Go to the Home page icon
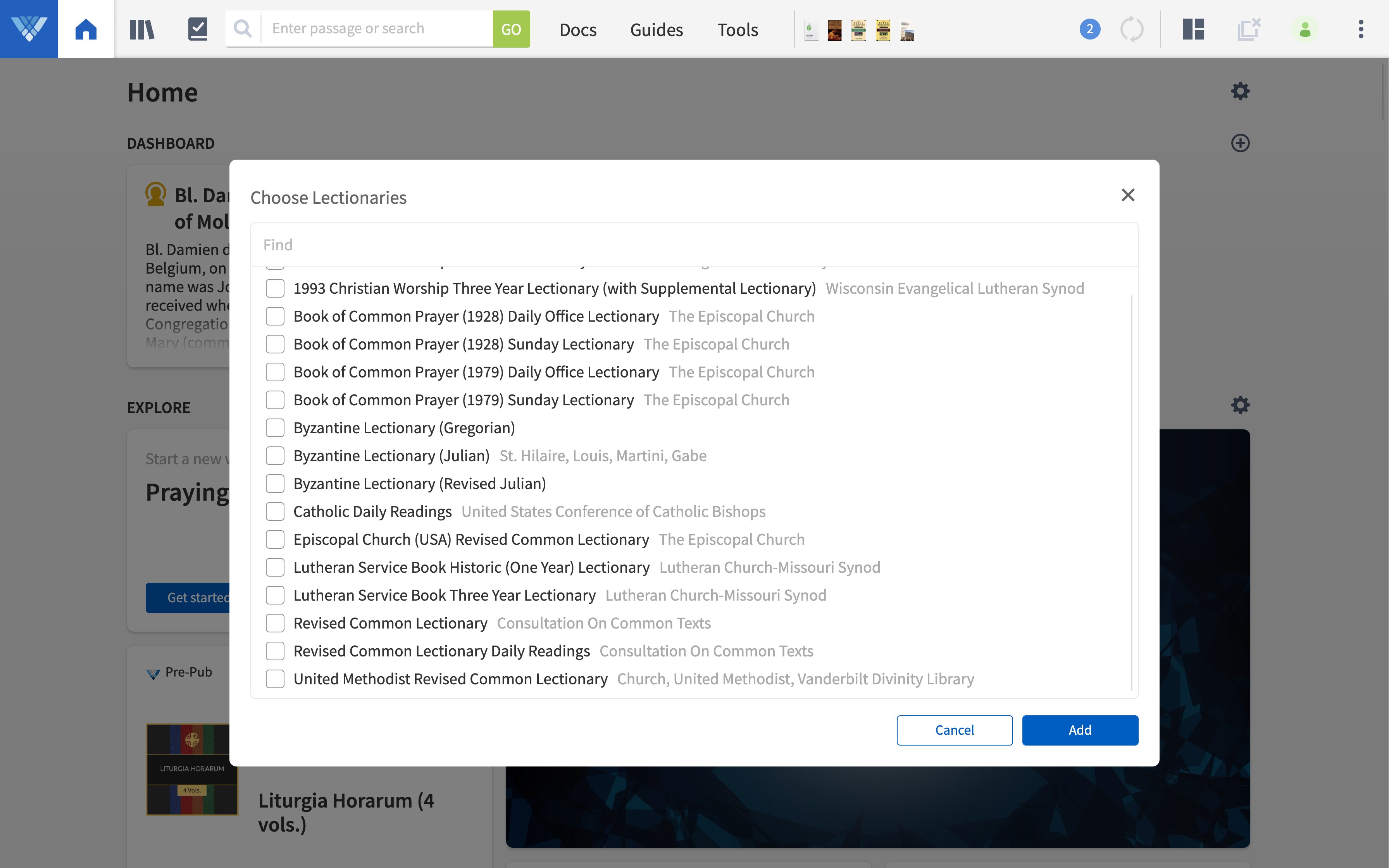 click(x=86, y=29)
